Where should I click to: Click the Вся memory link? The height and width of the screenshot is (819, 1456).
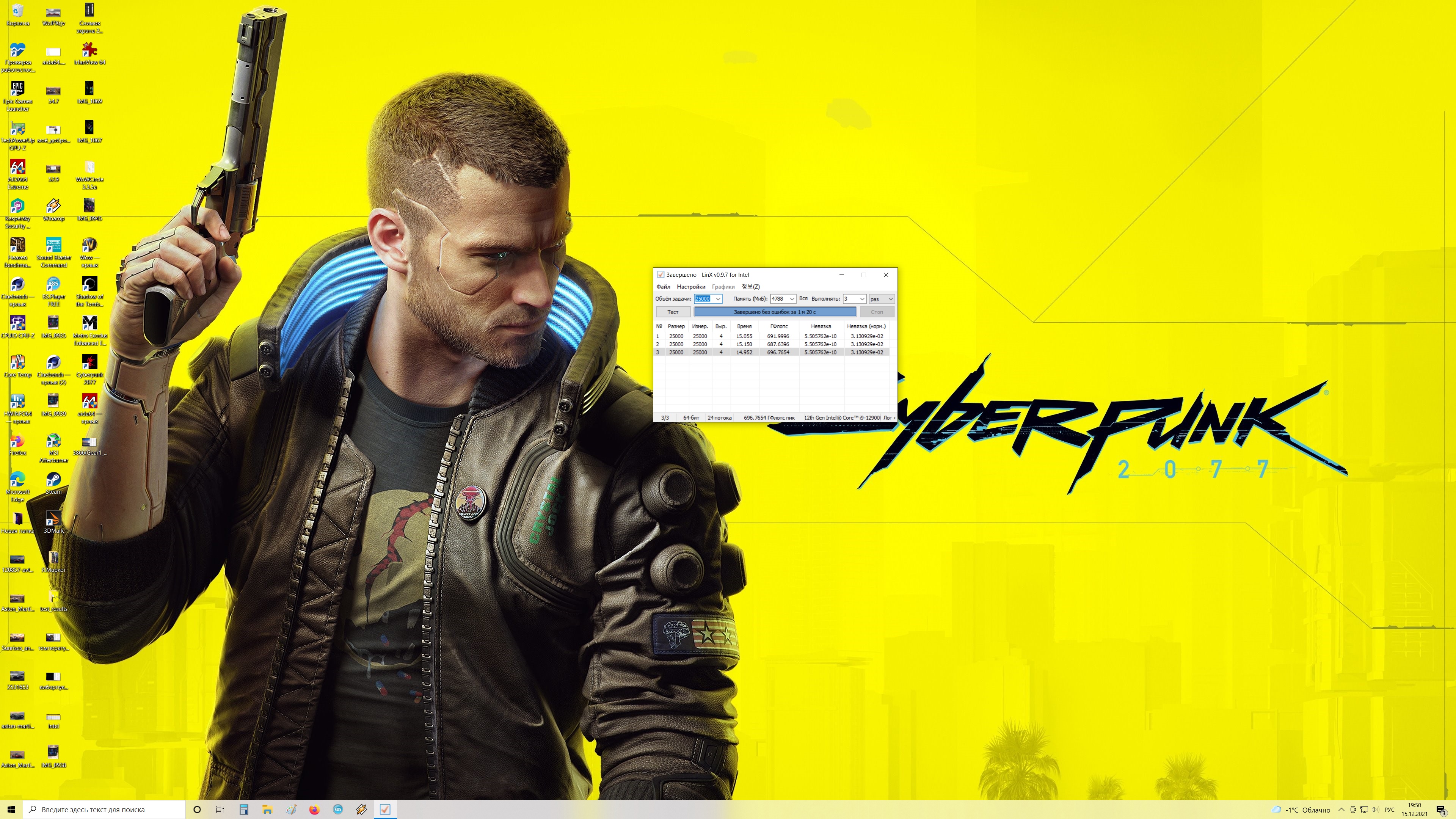(x=803, y=298)
